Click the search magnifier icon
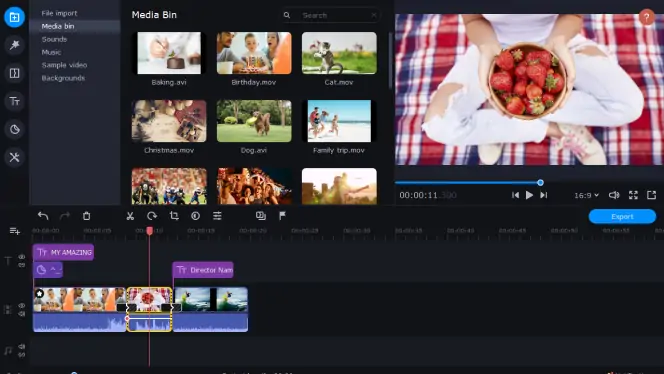The image size is (664, 374). pos(287,15)
